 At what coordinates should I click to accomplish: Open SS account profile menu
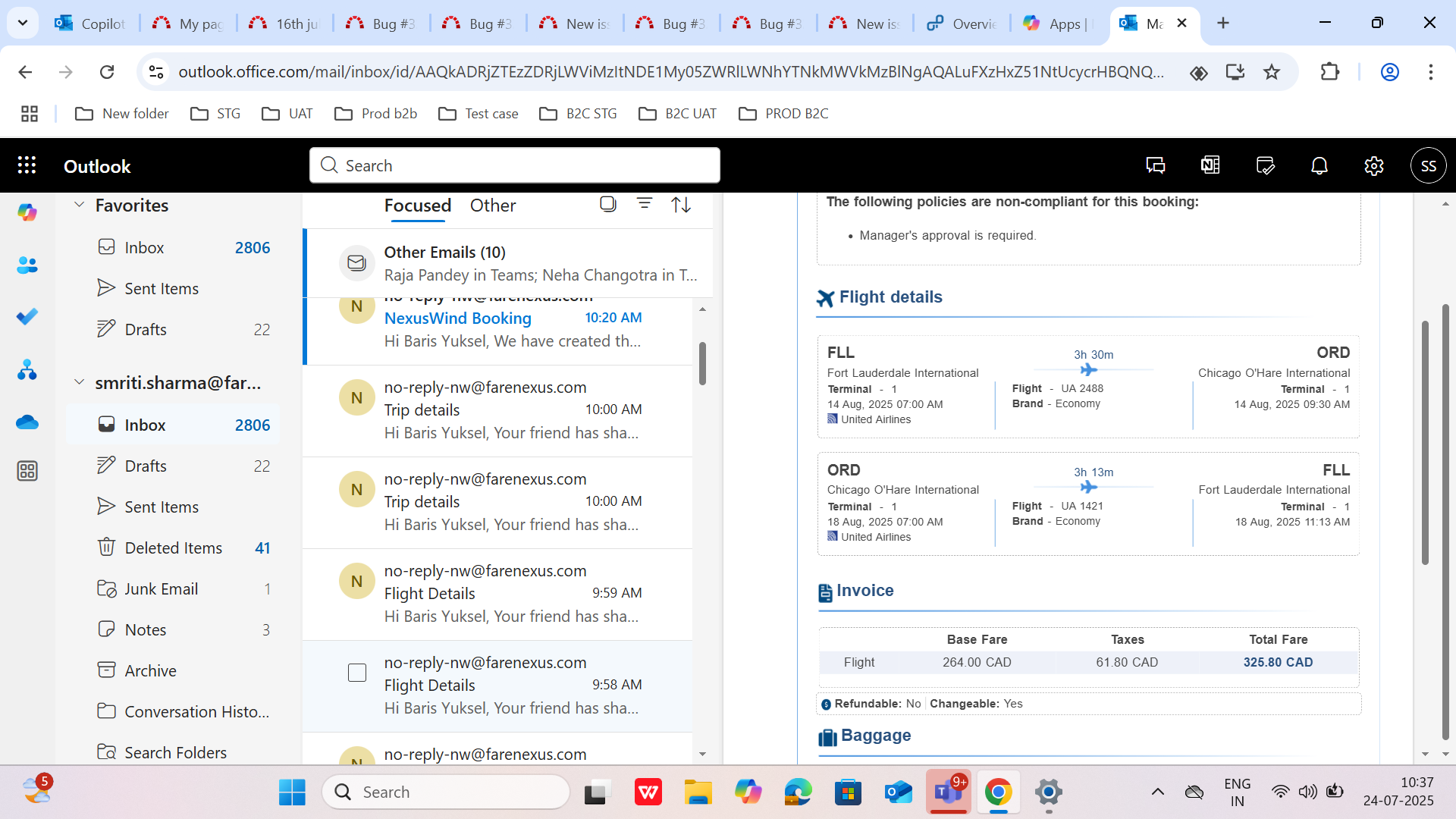(x=1429, y=165)
